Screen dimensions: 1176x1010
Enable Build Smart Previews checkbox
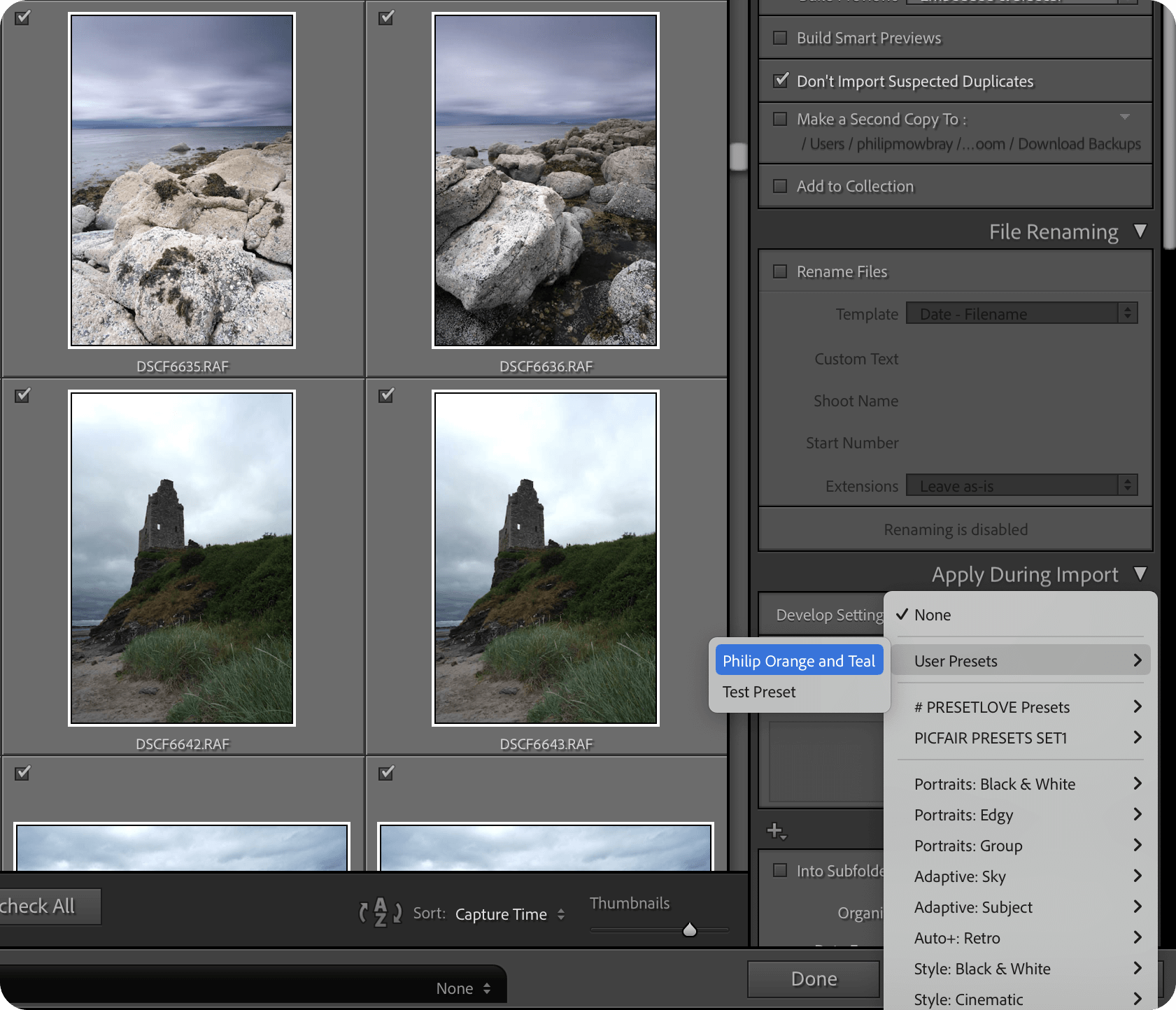pos(780,38)
